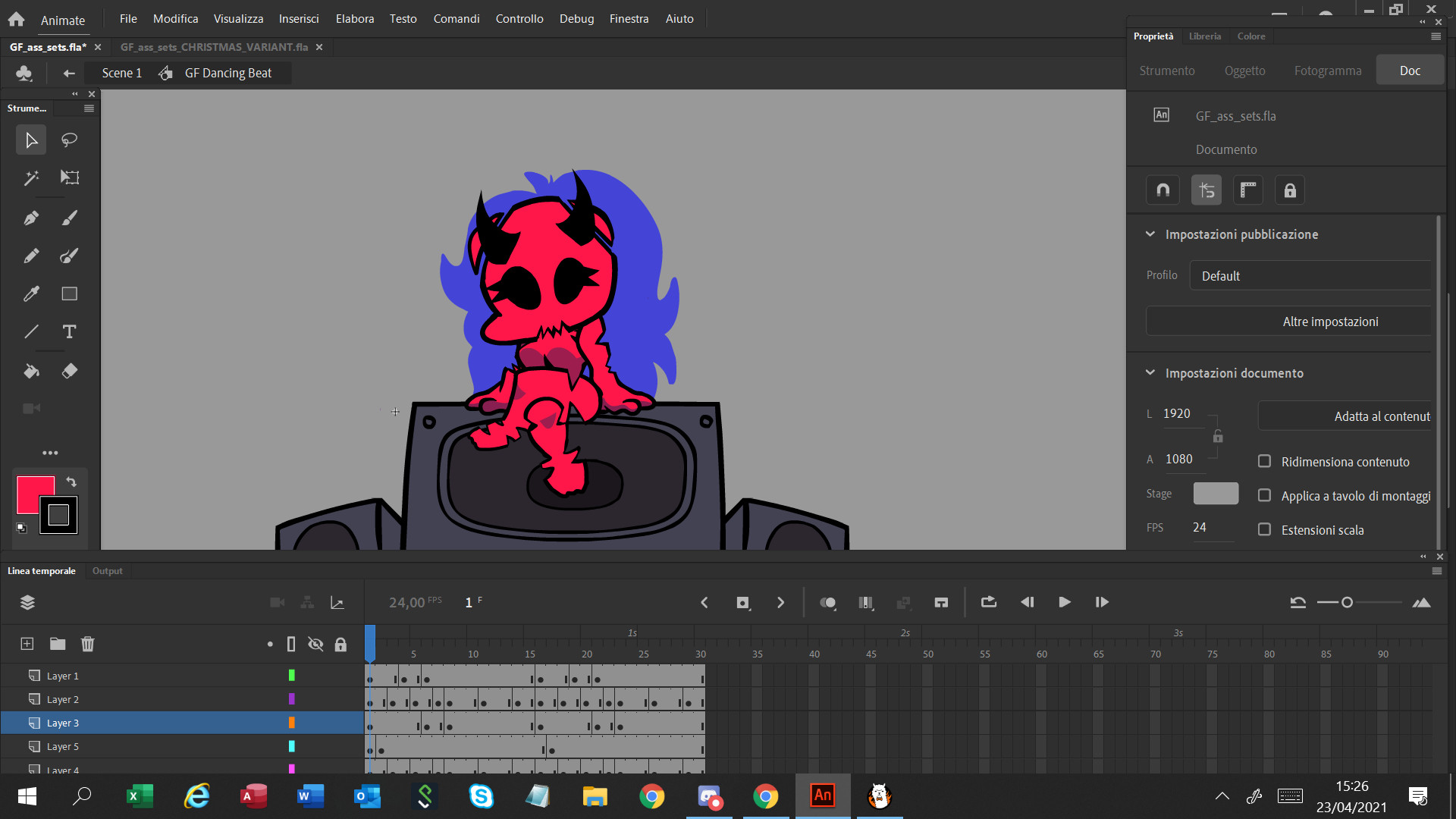Viewport: 1456px width, 819px height.
Task: Switch to the GF_ass_sets_CHRISTMAS_VARIANT.fla tab
Action: 213,46
